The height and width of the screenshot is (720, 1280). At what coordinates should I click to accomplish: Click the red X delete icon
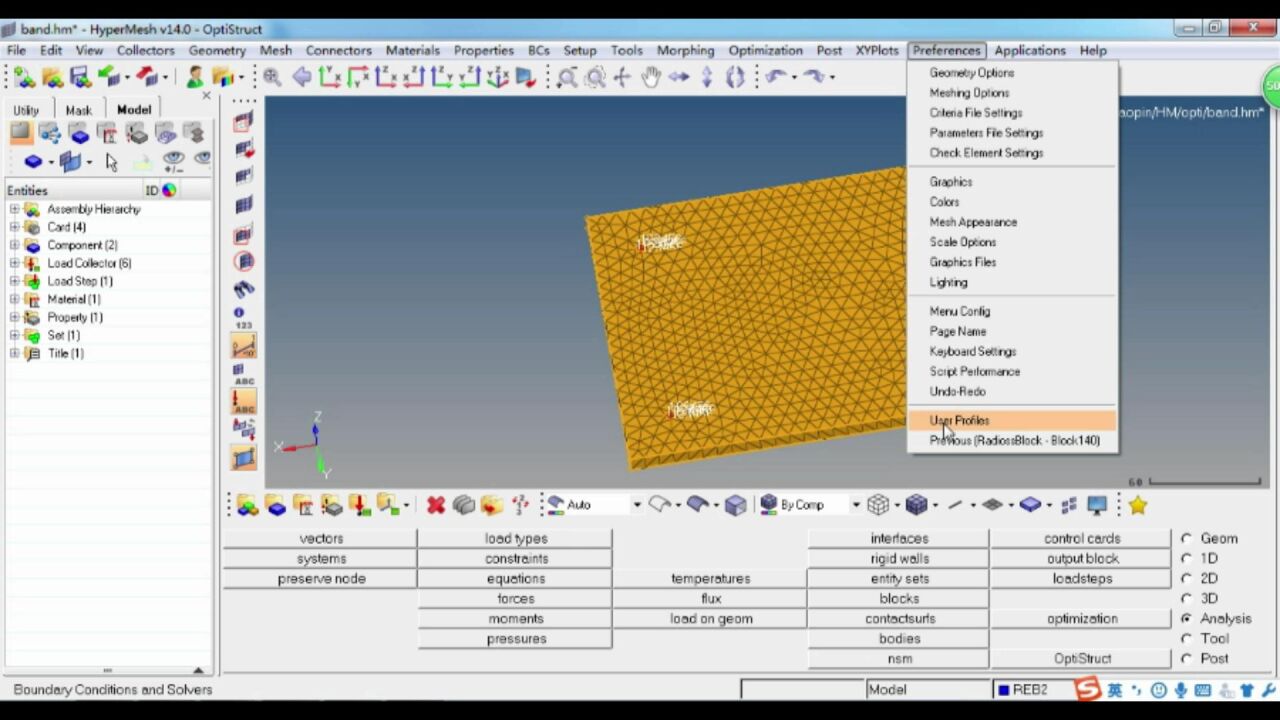pos(435,506)
